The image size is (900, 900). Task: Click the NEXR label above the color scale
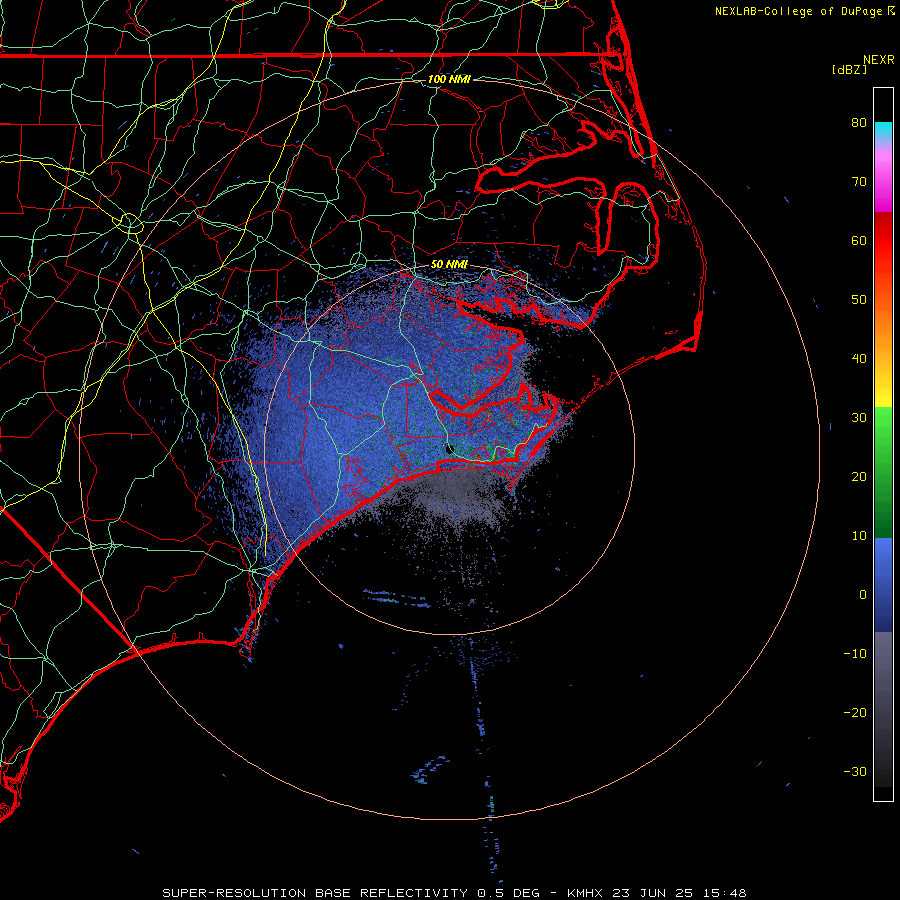[x=879, y=60]
